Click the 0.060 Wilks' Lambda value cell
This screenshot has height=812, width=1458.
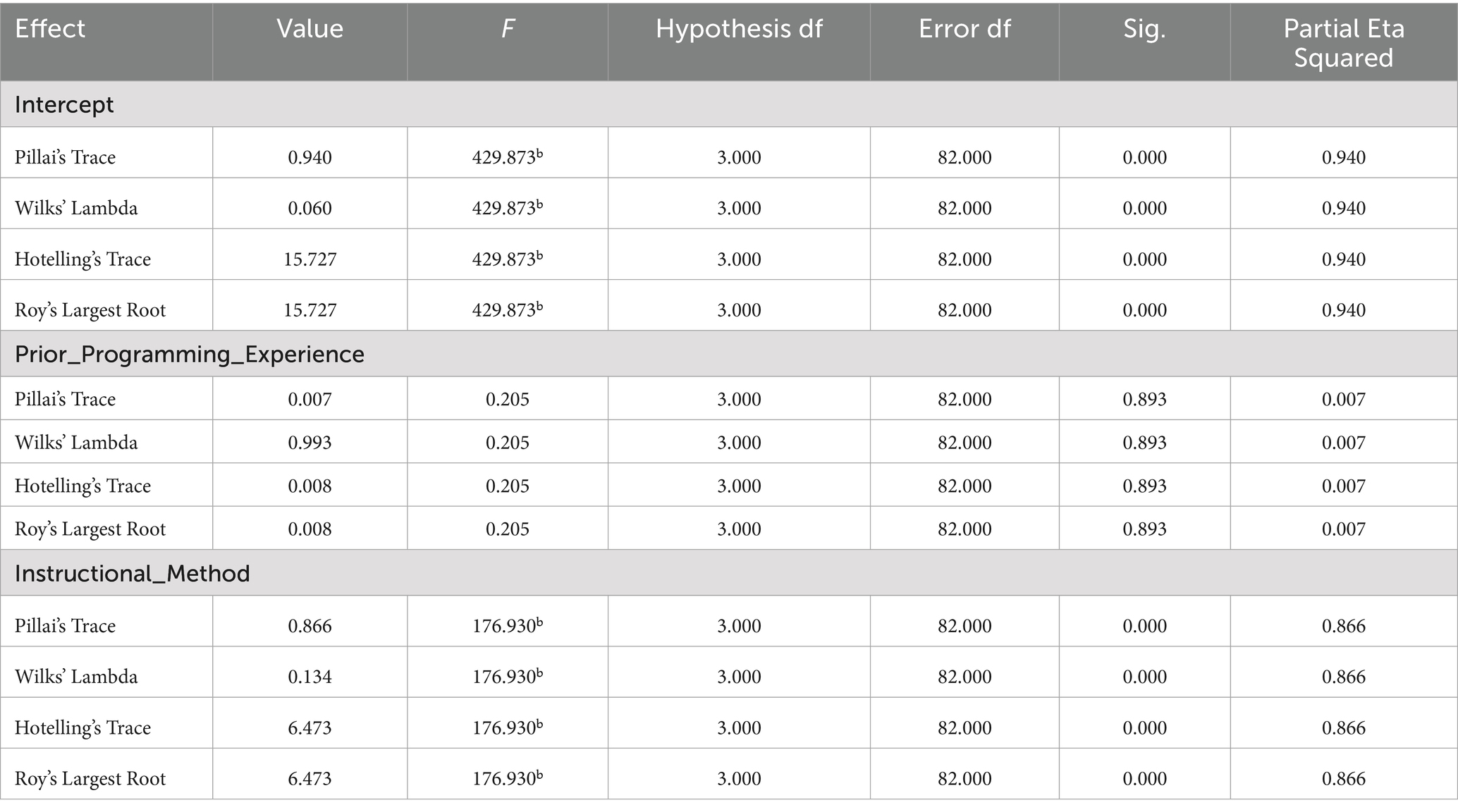tap(310, 208)
